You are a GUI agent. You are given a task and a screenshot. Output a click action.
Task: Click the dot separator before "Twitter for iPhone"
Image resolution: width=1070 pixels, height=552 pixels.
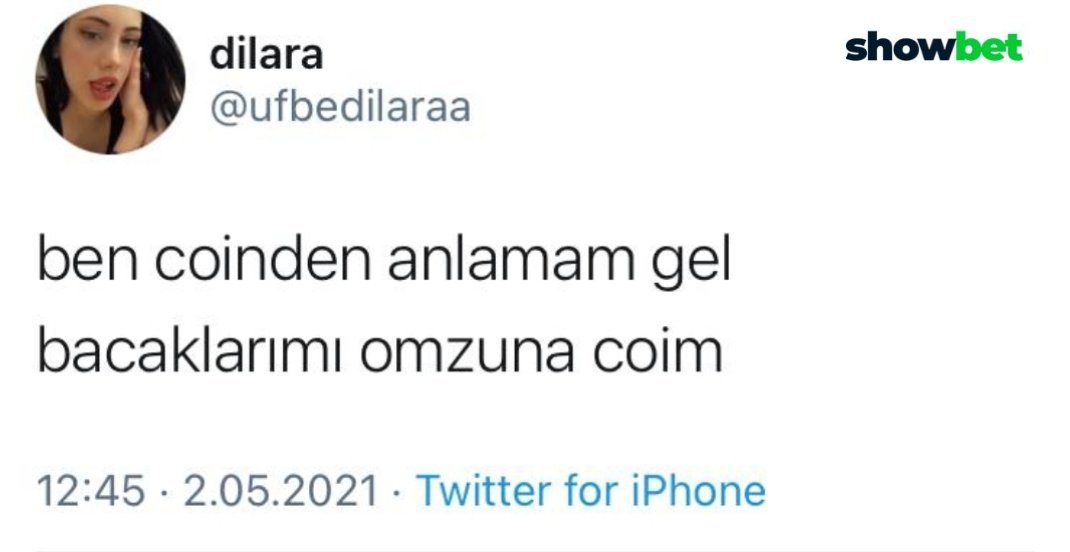(x=396, y=491)
